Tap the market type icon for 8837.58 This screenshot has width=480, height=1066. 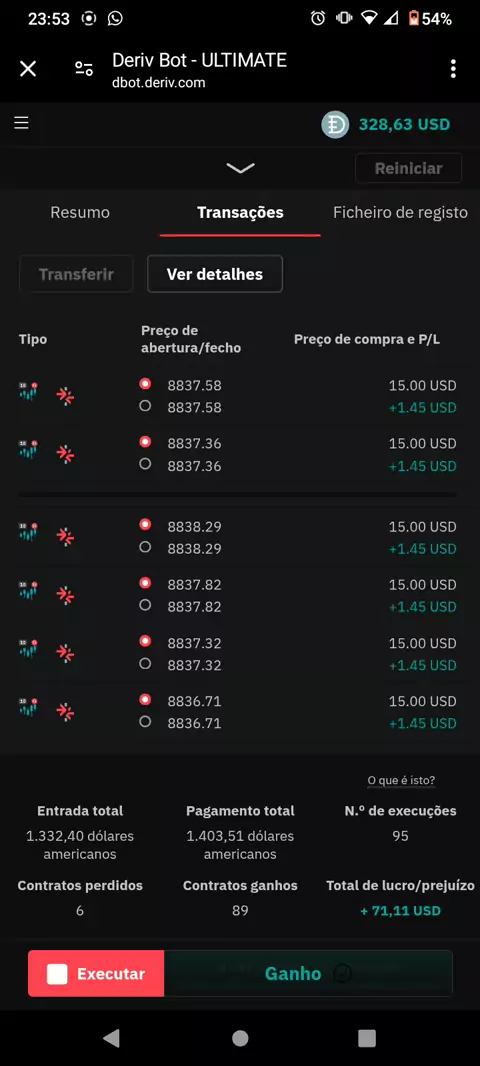pos(29,392)
